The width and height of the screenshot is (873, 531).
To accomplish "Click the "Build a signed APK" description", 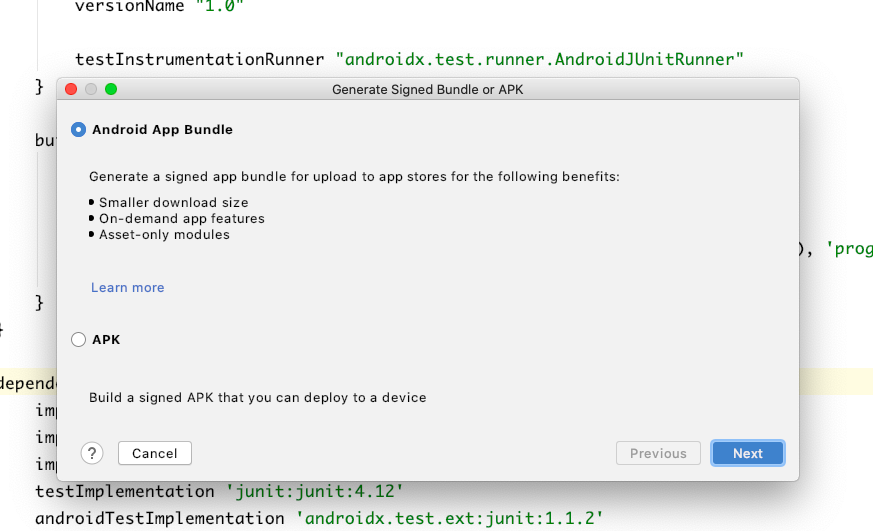I will tap(258, 397).
